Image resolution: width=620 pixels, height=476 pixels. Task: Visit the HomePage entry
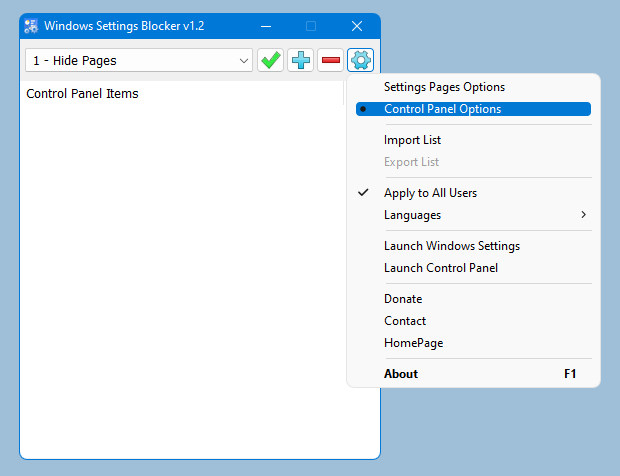click(x=413, y=343)
